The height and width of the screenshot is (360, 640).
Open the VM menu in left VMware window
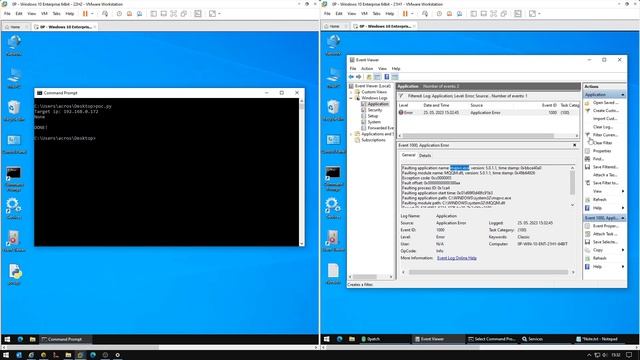click(44, 13)
